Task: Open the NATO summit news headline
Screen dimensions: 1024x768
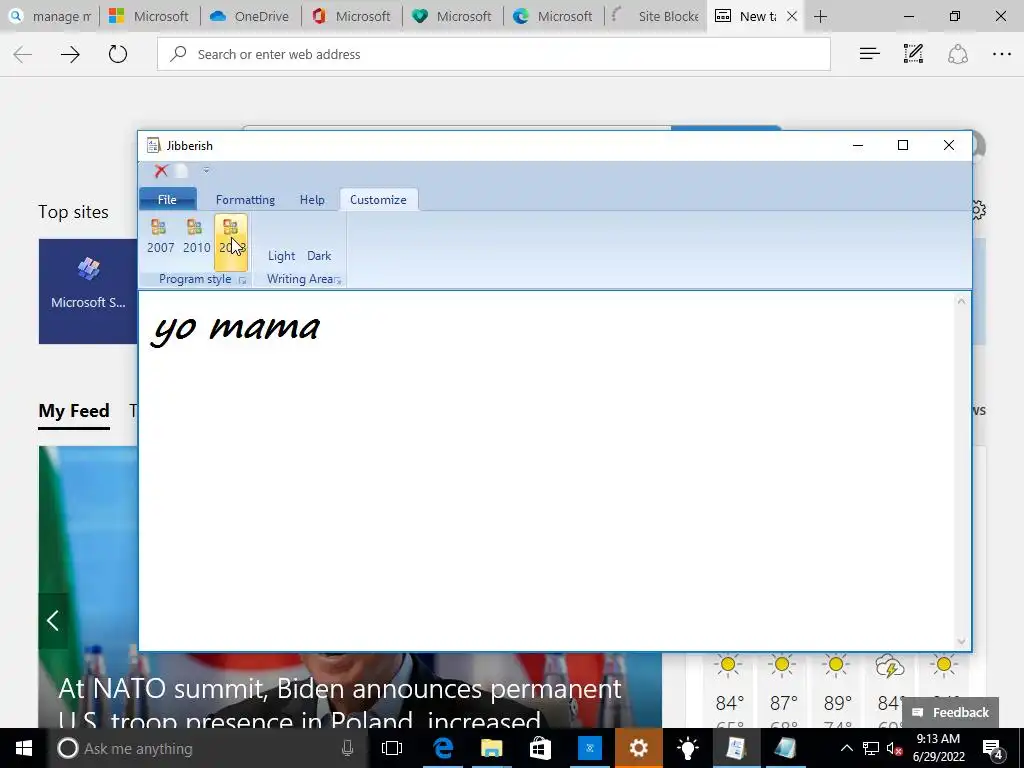Action: point(340,704)
